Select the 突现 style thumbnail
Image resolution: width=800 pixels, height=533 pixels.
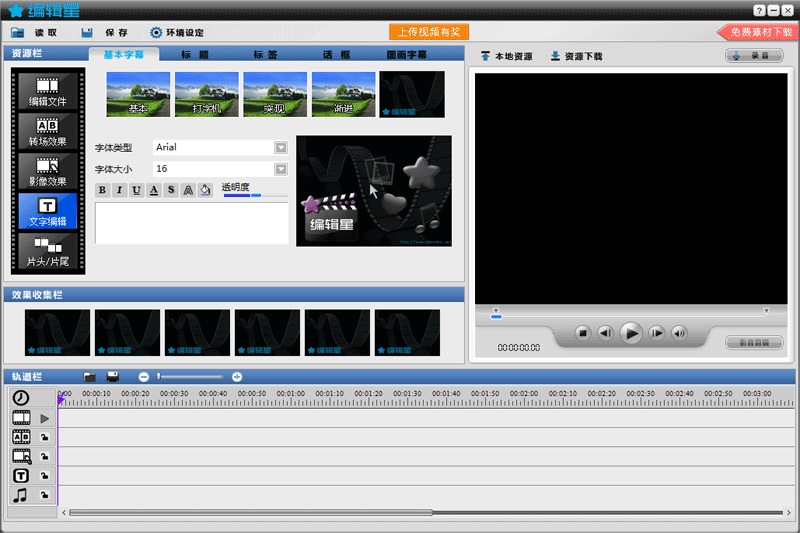[275, 94]
